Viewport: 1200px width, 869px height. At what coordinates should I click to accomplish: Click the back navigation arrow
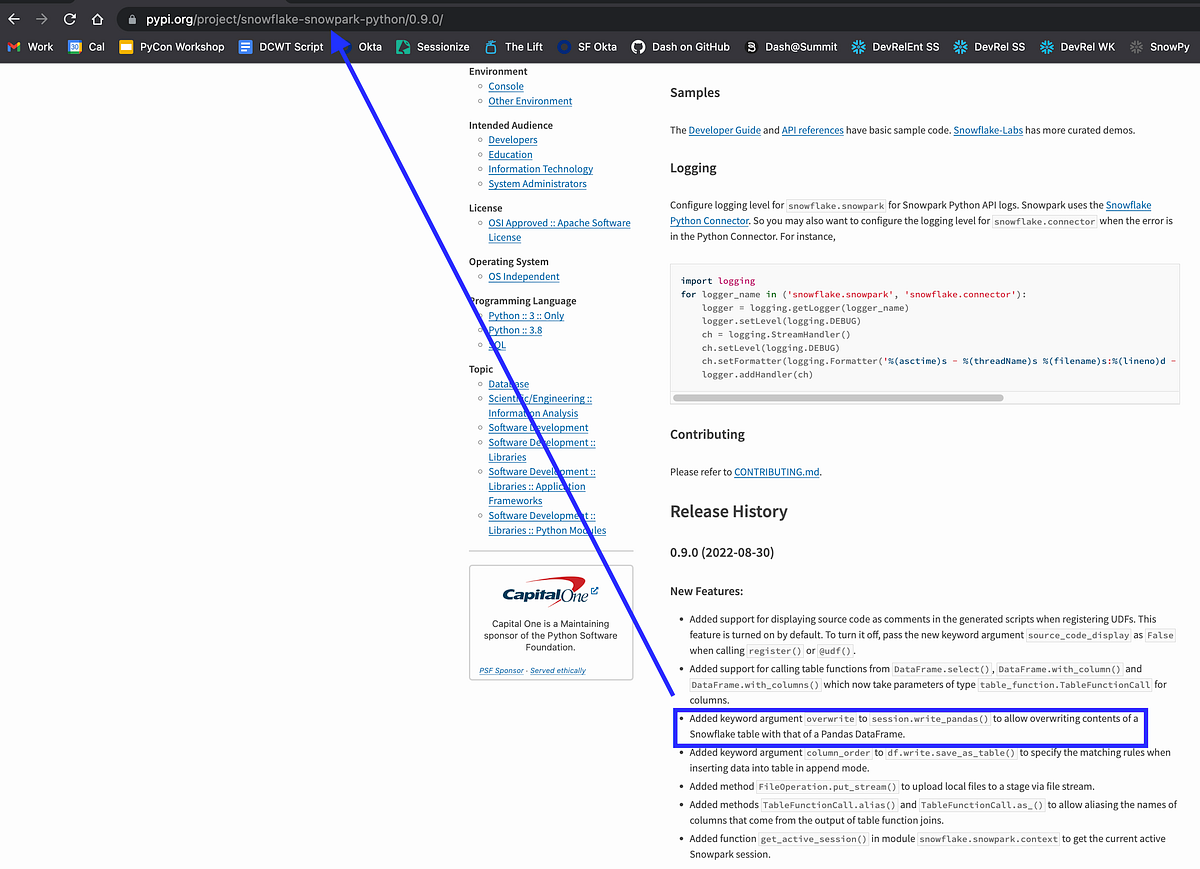[x=14, y=18]
